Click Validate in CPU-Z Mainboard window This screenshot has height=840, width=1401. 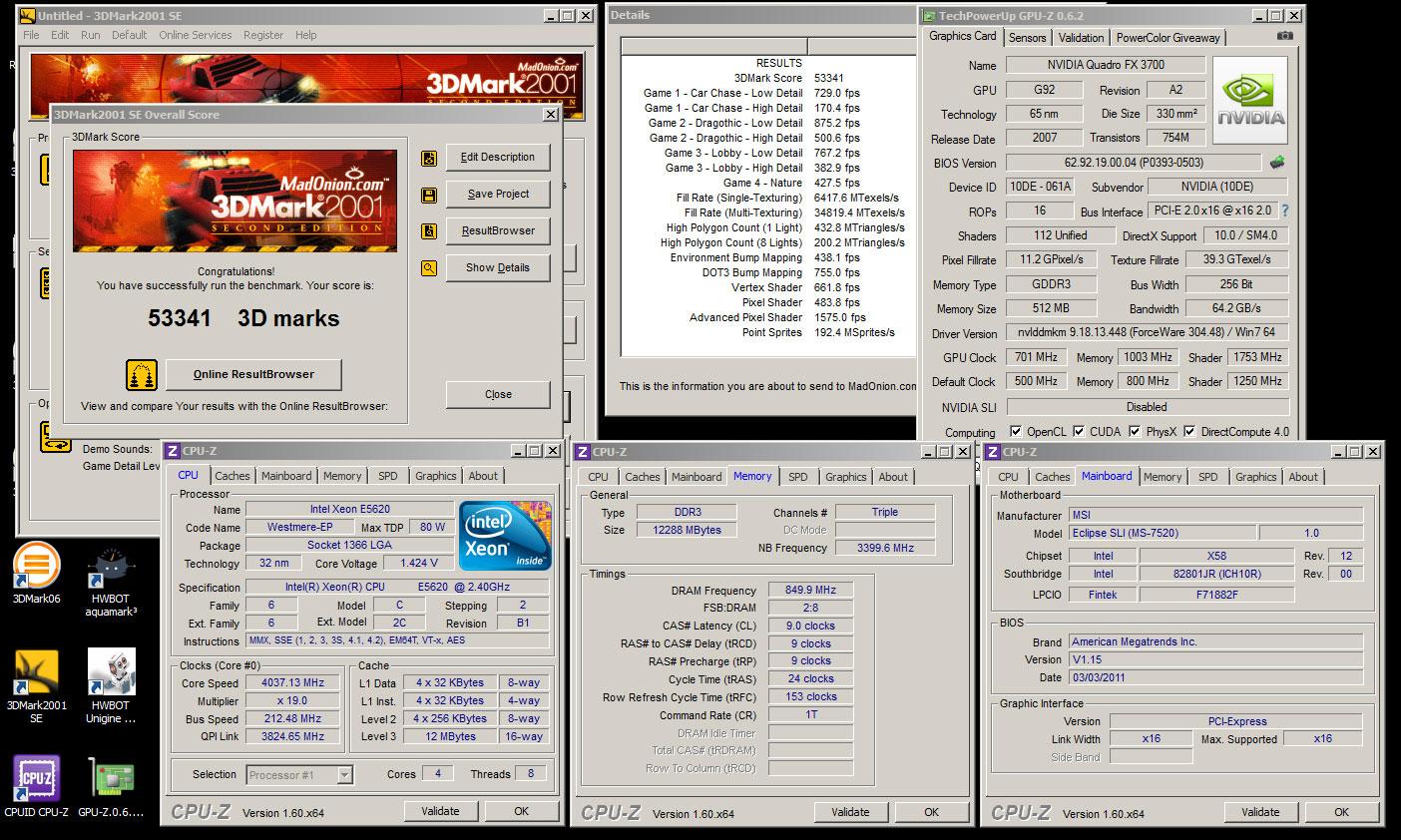coord(1260,813)
